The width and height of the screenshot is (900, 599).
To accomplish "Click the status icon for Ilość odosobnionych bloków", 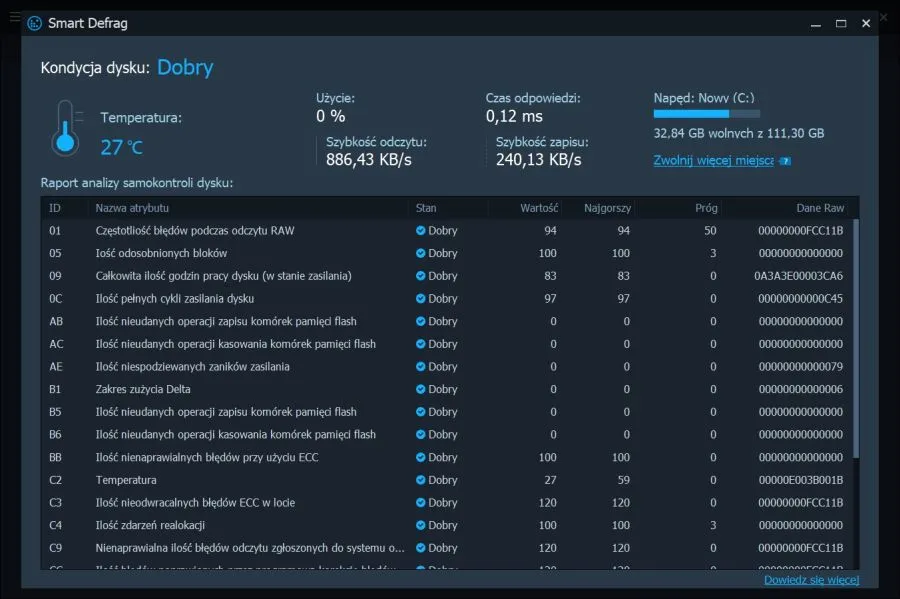I will point(421,254).
